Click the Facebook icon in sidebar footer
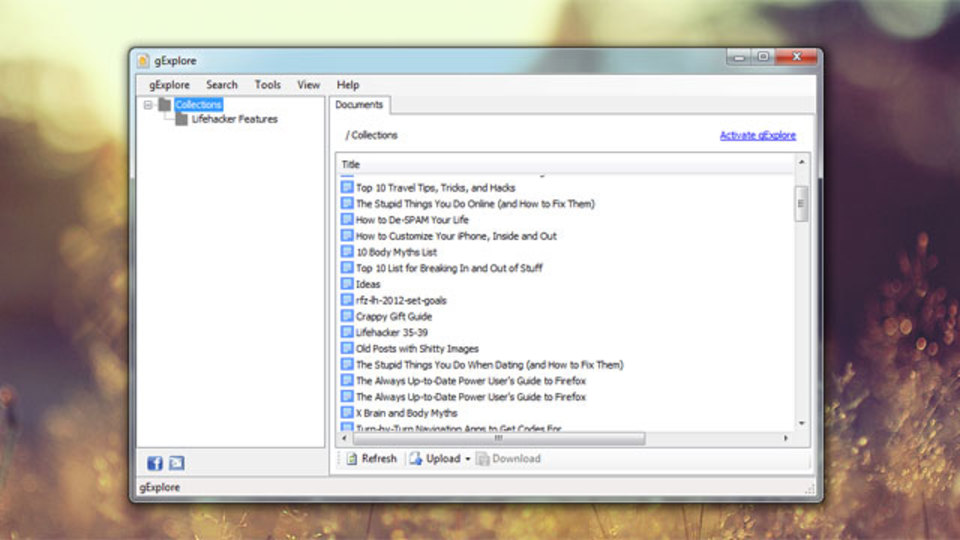 [x=155, y=463]
